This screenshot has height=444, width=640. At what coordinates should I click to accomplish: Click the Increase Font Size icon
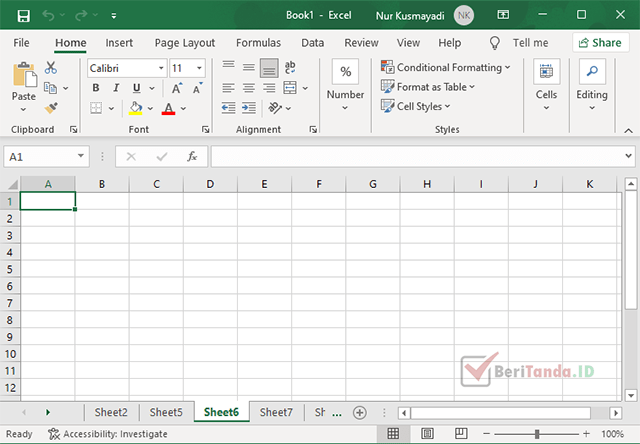click(177, 88)
